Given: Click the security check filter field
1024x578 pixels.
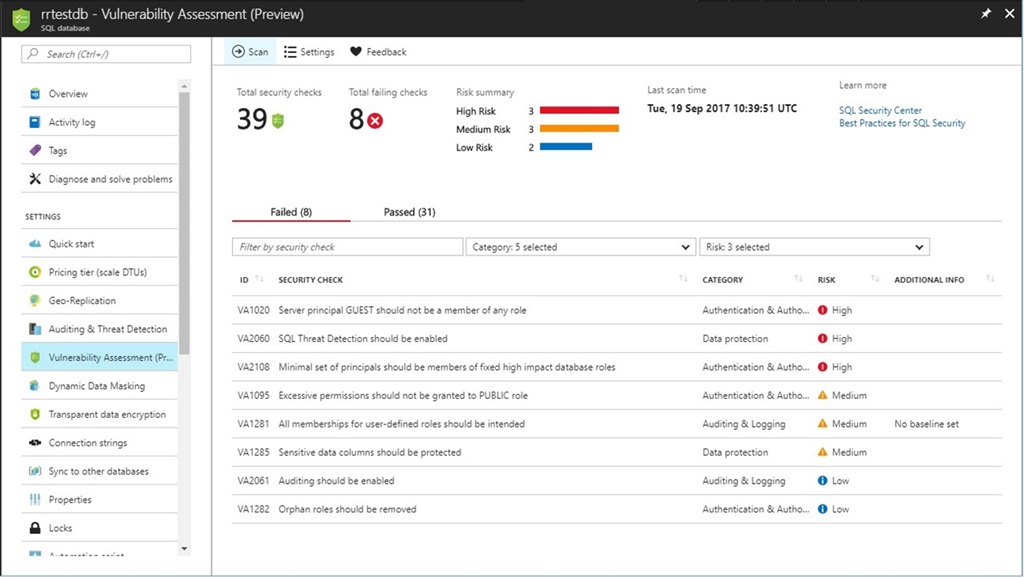Looking at the screenshot, I should [x=346, y=246].
